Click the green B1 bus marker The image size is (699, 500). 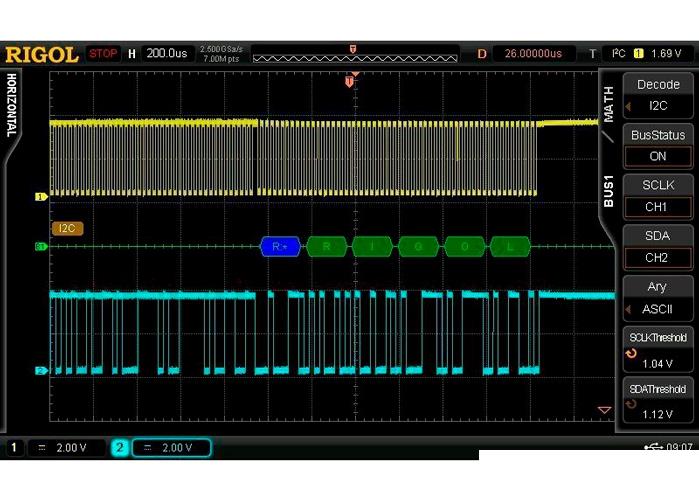pyautogui.click(x=41, y=246)
